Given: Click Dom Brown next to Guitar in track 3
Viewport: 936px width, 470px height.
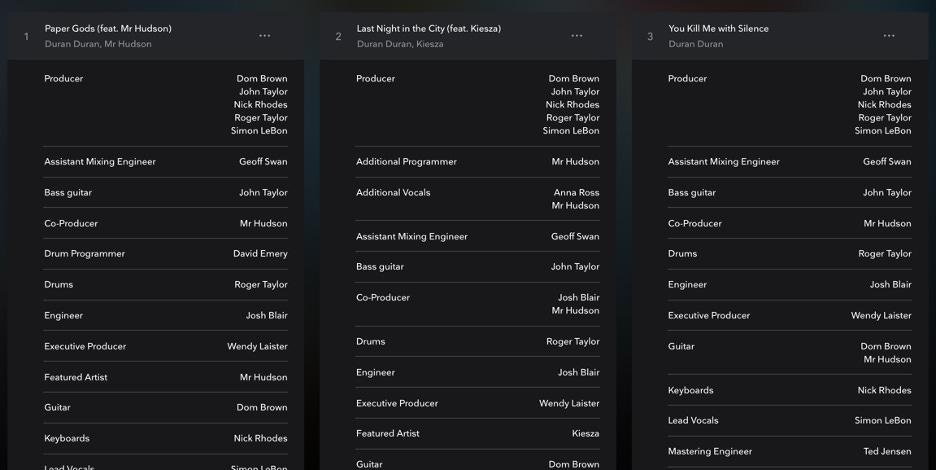Looking at the screenshot, I should coord(885,346).
